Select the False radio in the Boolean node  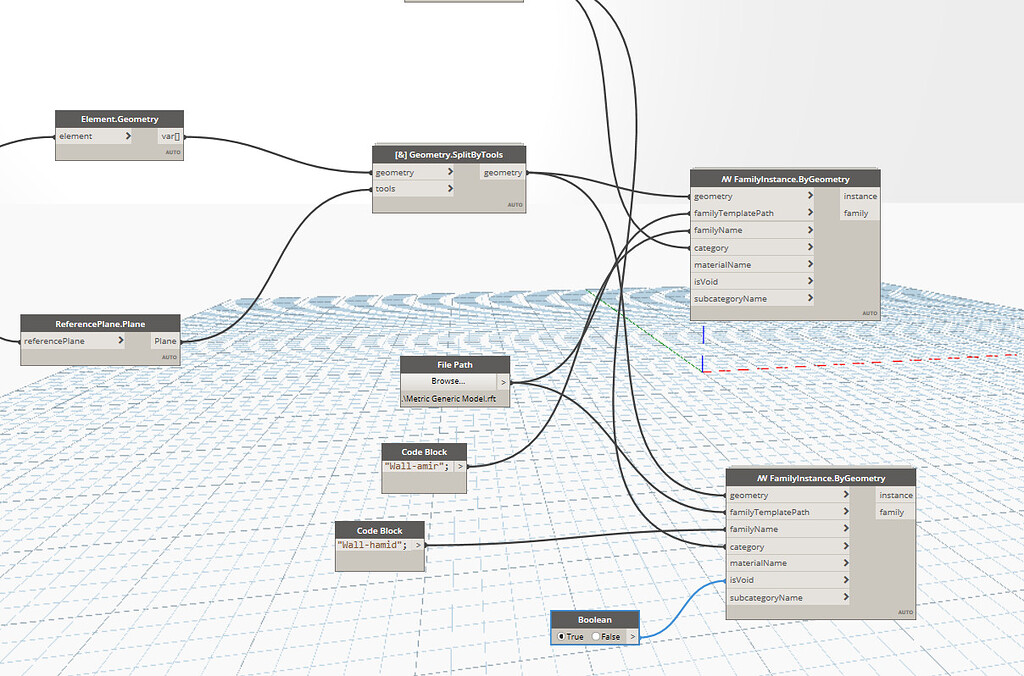[x=596, y=635]
